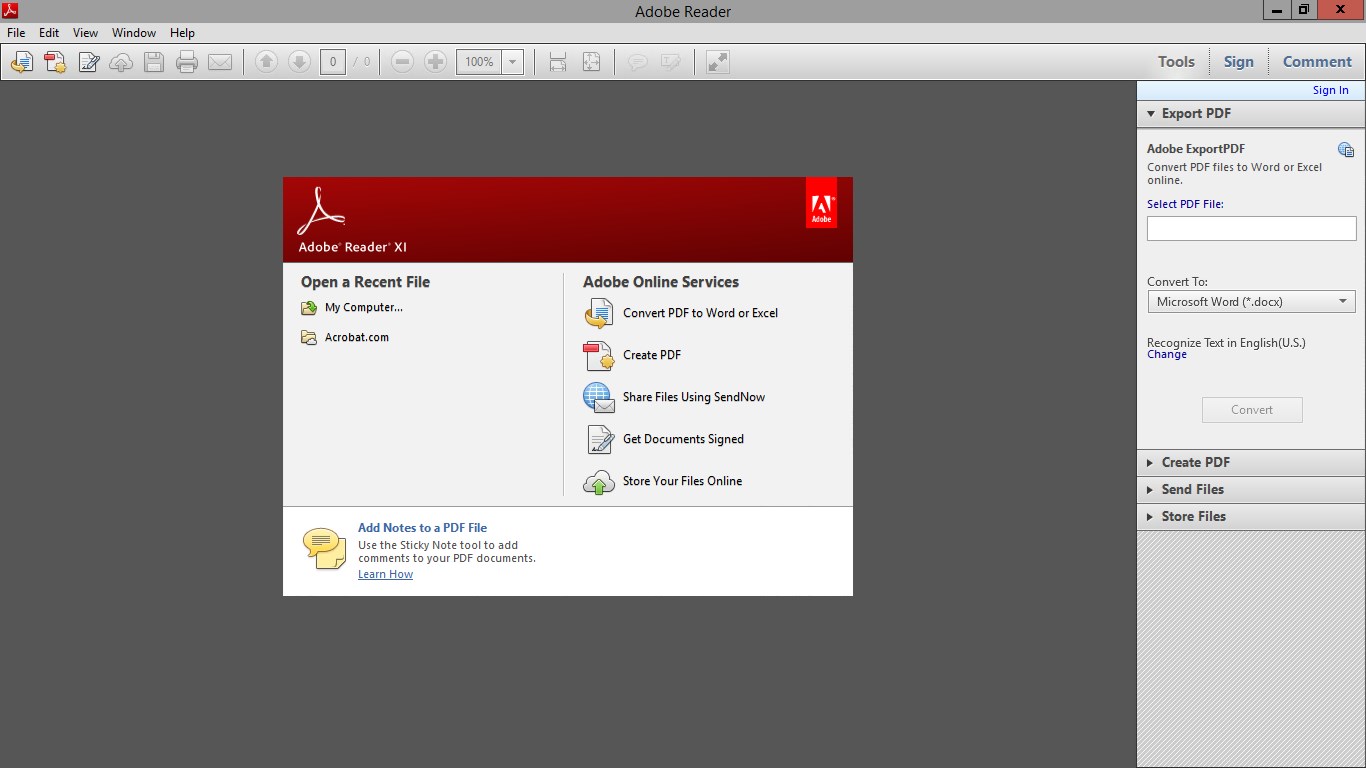Click the fit one full page icon

pyautogui.click(x=591, y=62)
